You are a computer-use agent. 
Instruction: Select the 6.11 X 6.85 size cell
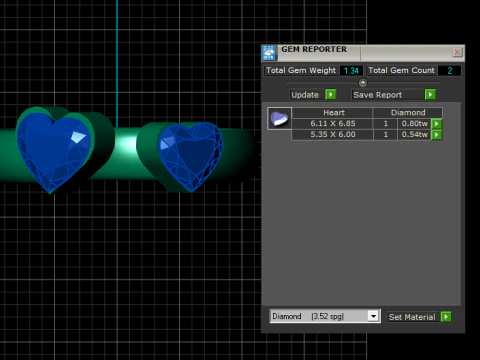(x=332, y=124)
